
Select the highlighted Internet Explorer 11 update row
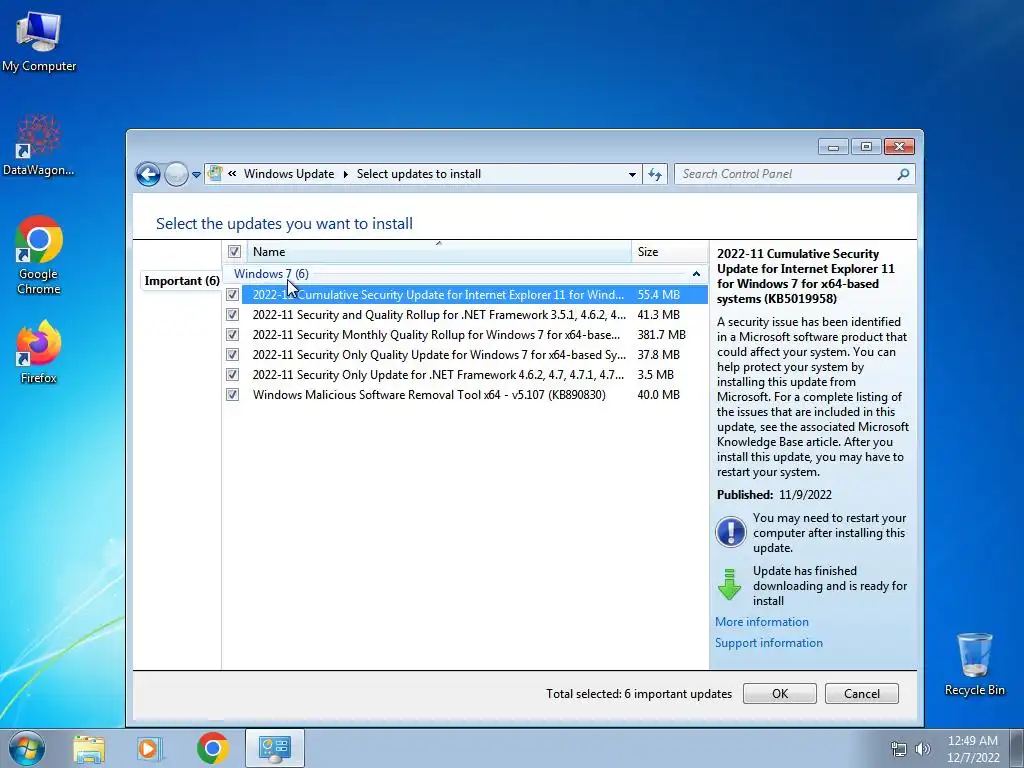[475, 295]
